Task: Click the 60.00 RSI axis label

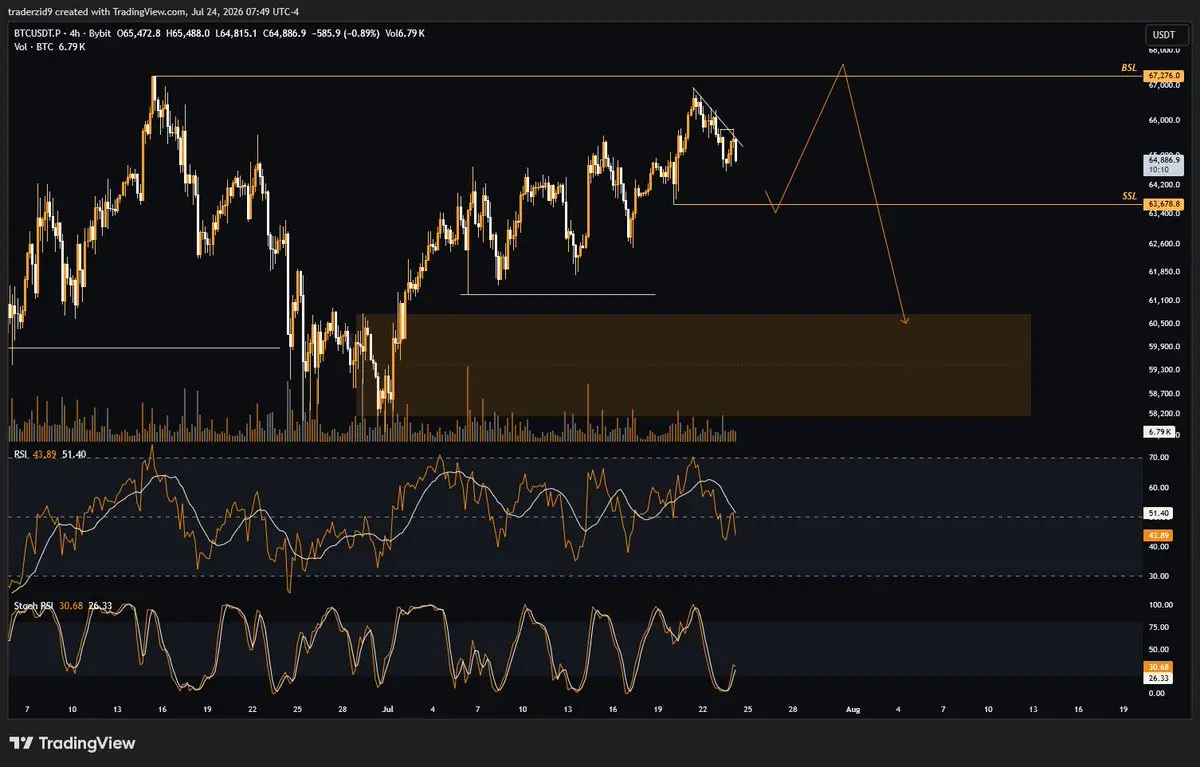Action: click(x=1160, y=488)
